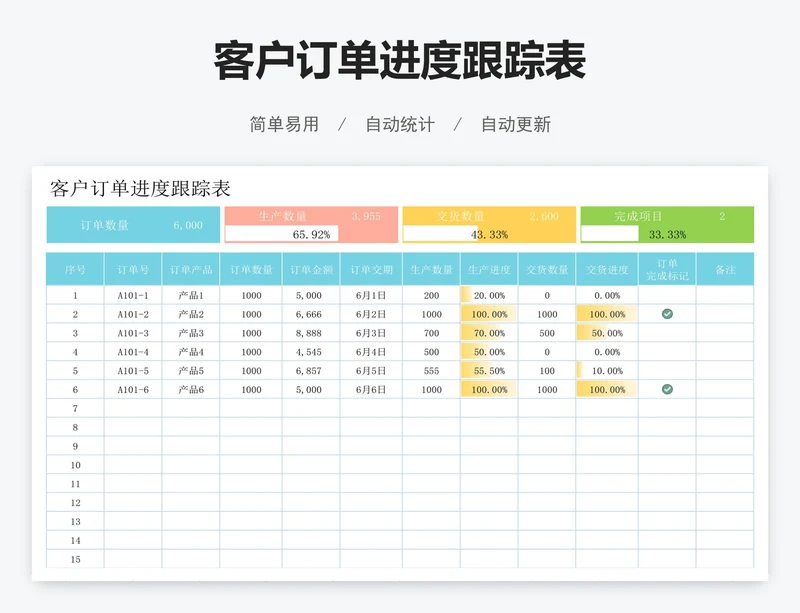
Task: Select the 55.50% production progress cell
Action: click(489, 371)
